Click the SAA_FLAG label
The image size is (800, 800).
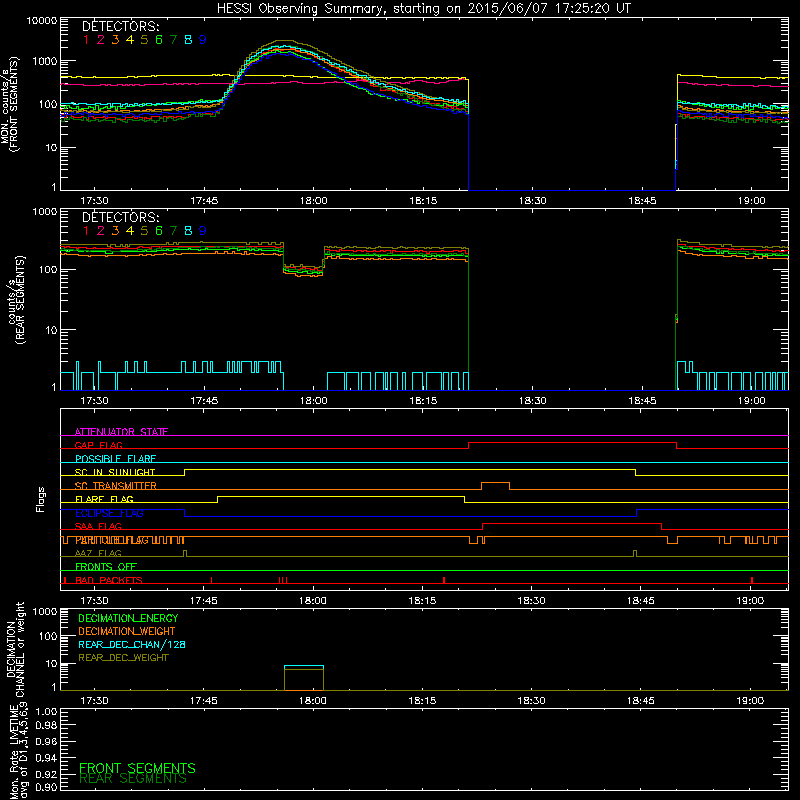98,526
